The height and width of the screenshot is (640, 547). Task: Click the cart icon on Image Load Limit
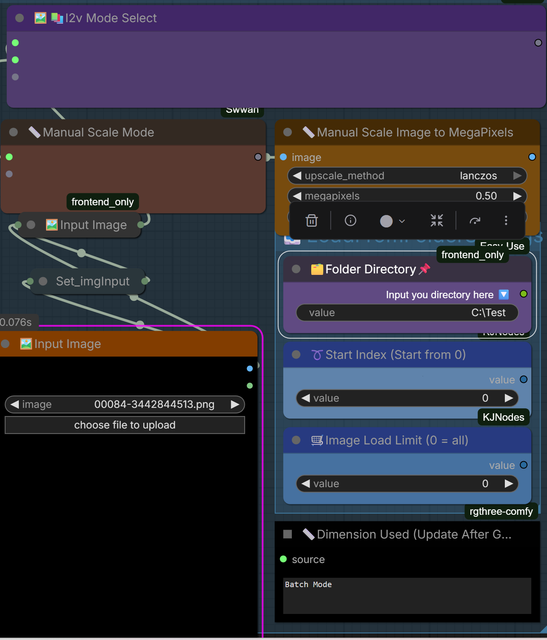tap(317, 440)
